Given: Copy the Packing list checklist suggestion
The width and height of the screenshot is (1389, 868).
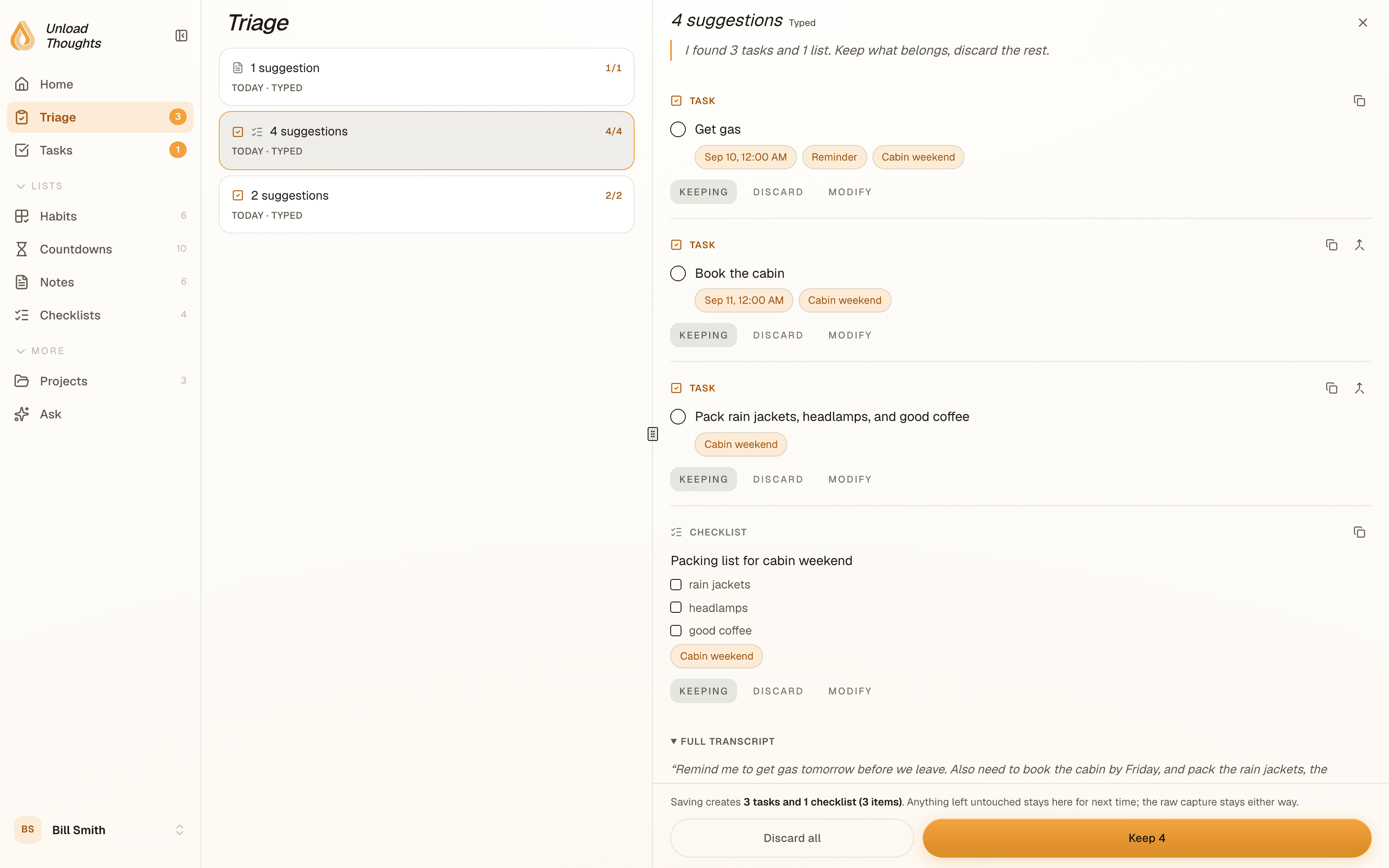Looking at the screenshot, I should [x=1359, y=533].
